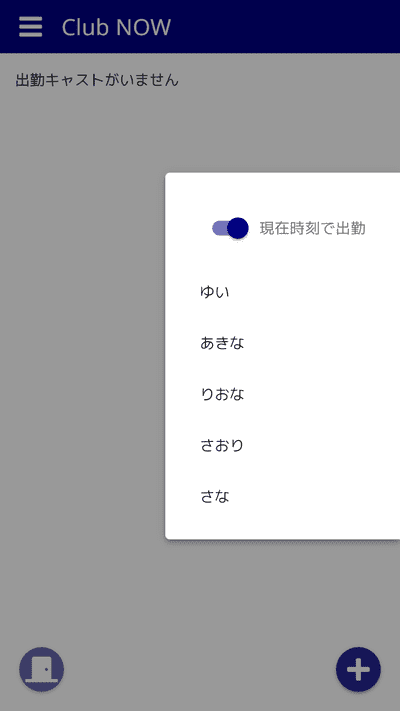
Task: Tap the door exit icon button
Action: click(41, 669)
